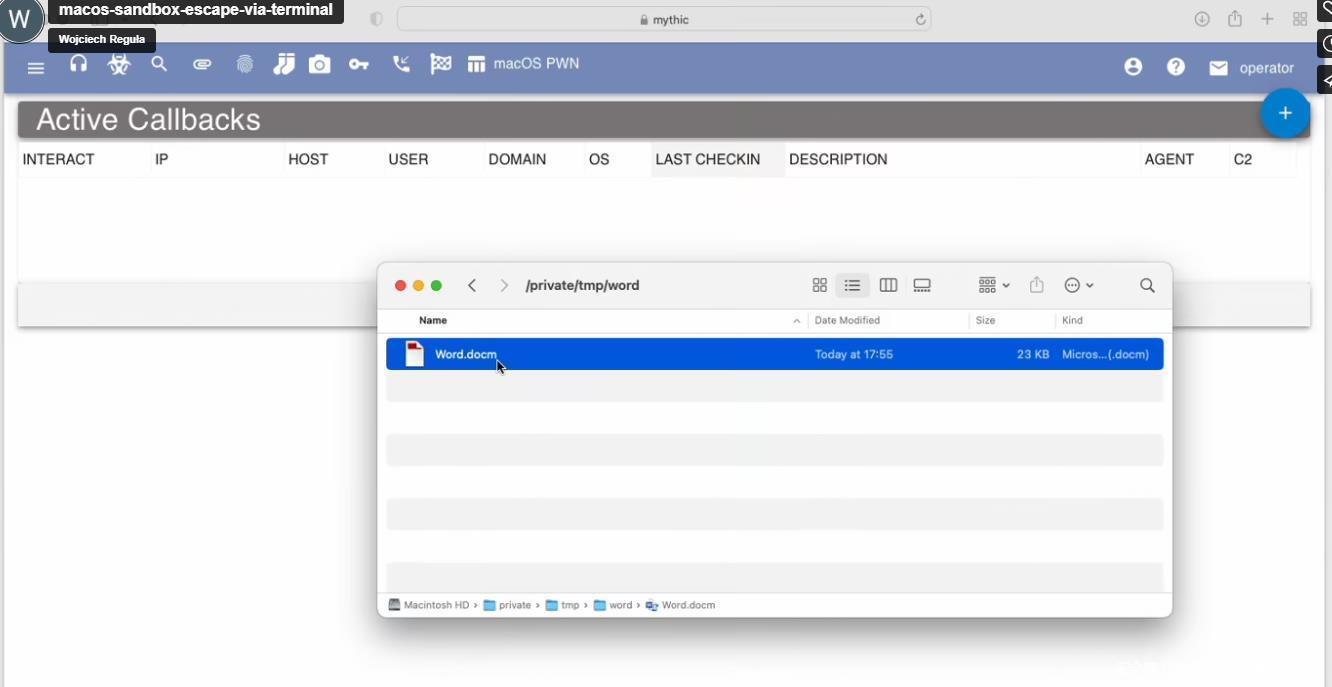Switch Finder to list view
The image size is (1332, 687).
point(852,285)
